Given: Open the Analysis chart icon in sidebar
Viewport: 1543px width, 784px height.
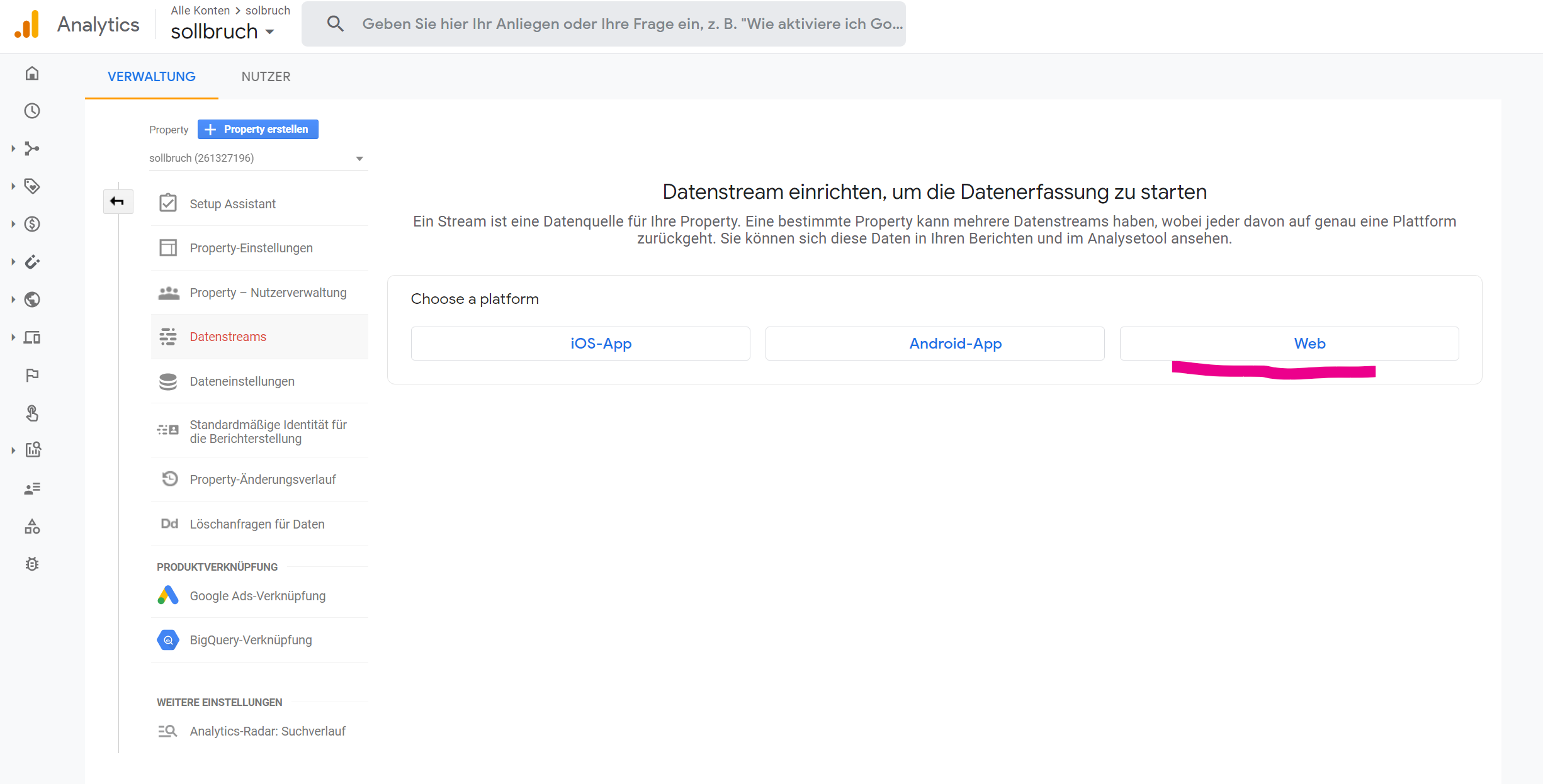Looking at the screenshot, I should (32, 450).
